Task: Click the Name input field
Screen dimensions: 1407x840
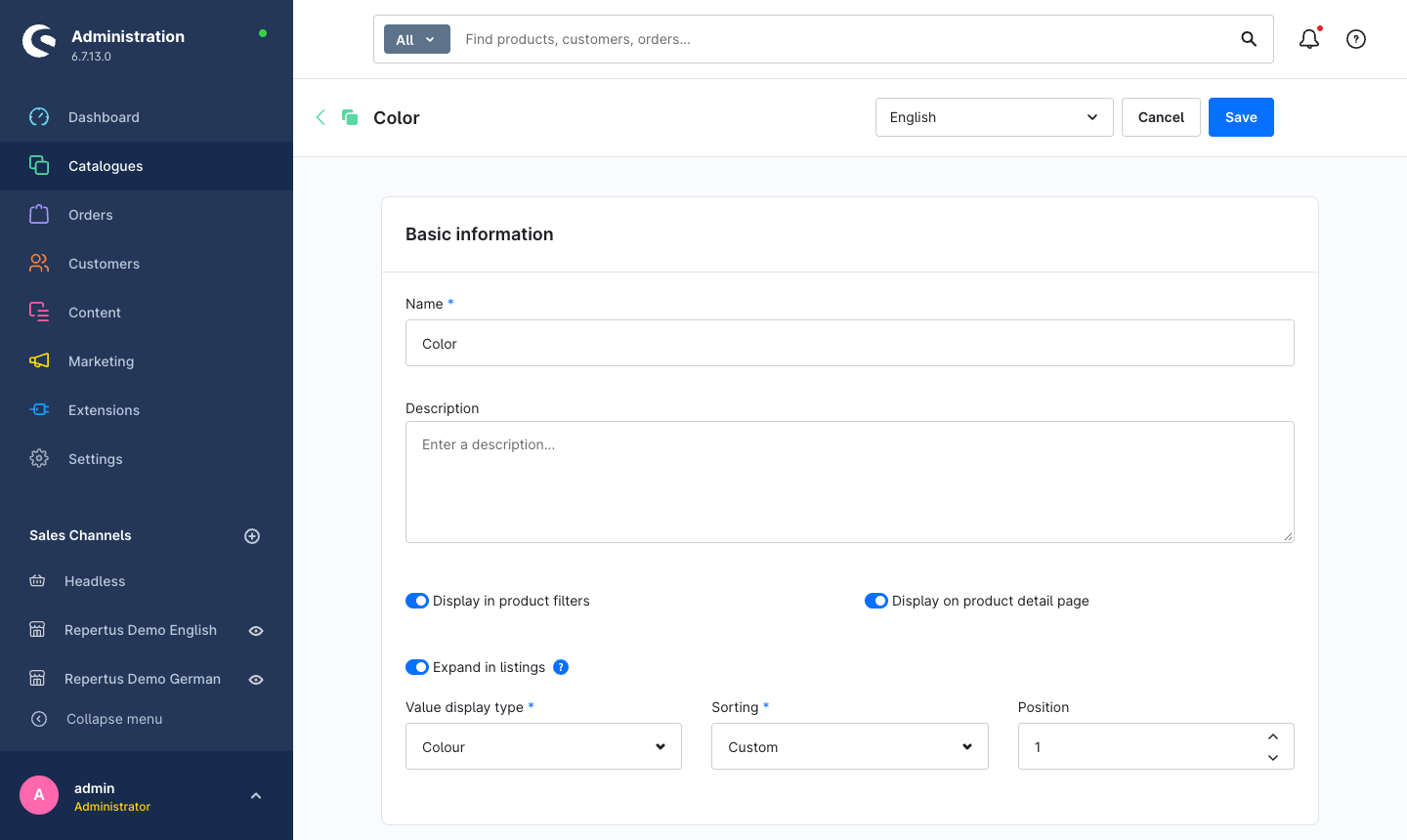Action: (850, 343)
